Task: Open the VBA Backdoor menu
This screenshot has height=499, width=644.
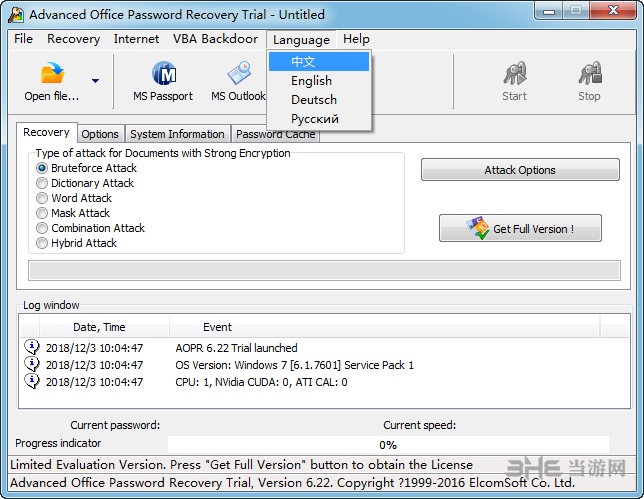Action: coord(215,39)
